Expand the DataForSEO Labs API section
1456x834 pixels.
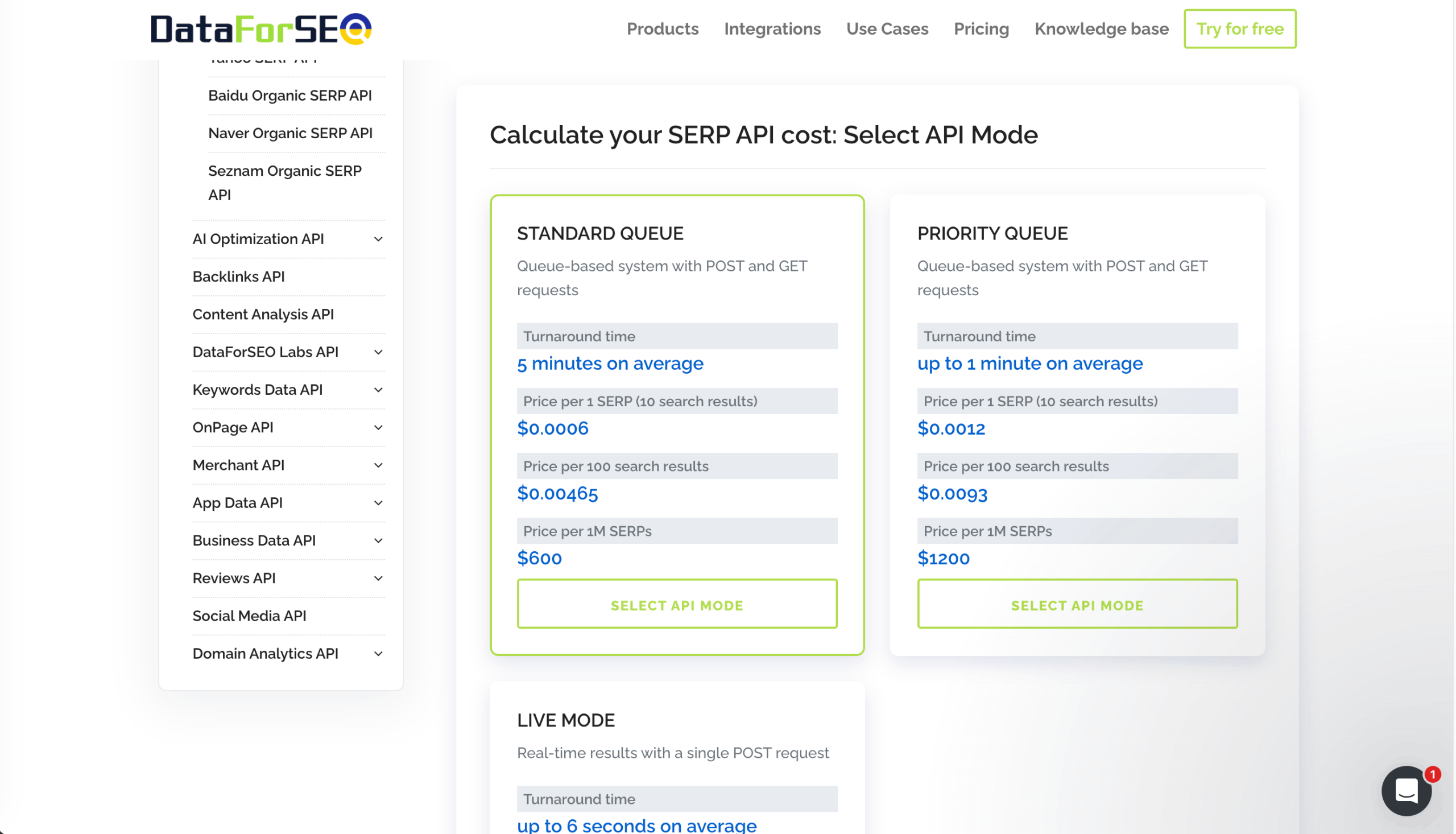265,352
